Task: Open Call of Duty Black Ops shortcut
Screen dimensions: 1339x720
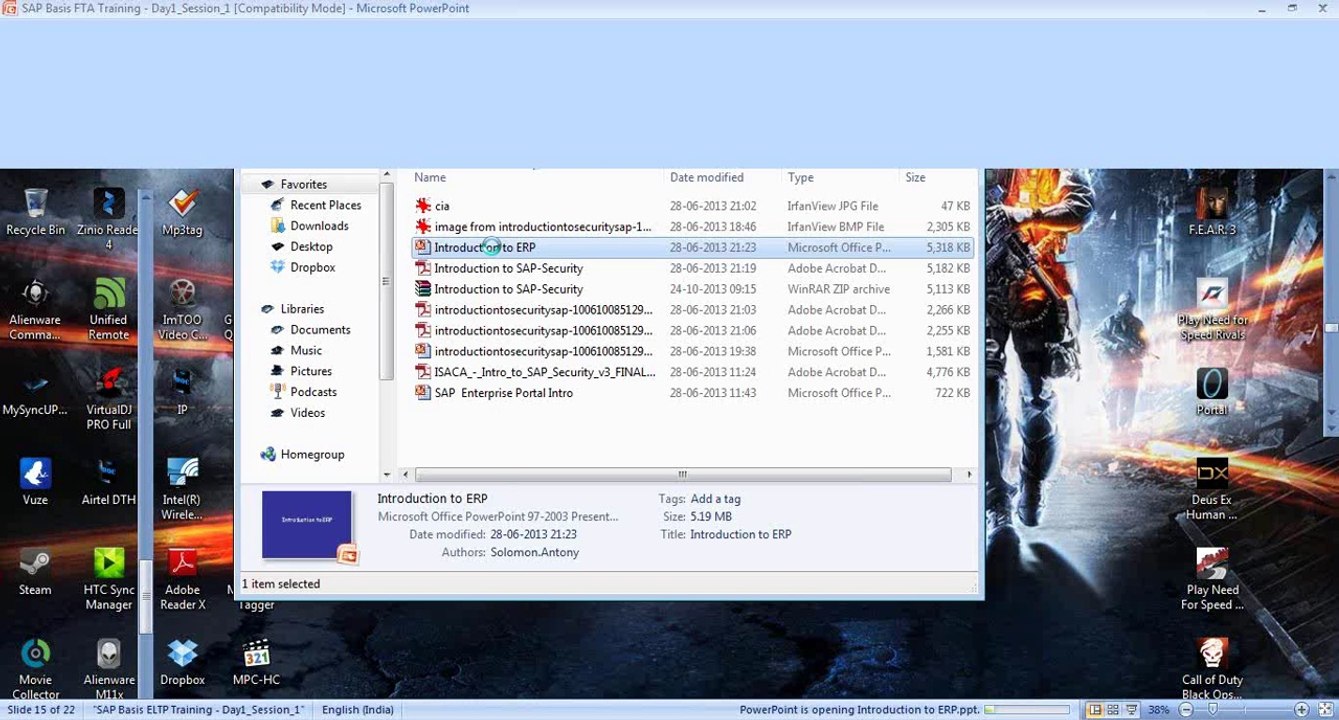Action: coord(1212,670)
